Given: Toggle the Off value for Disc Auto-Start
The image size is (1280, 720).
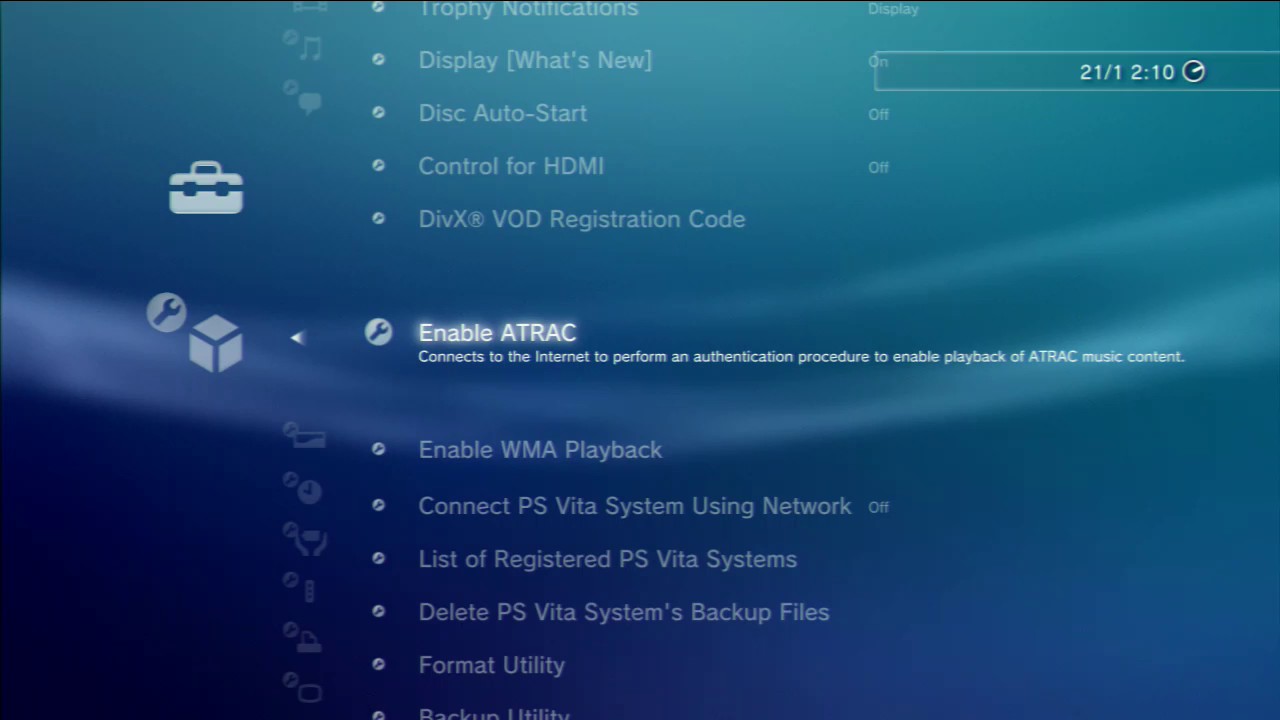Looking at the screenshot, I should click(878, 114).
